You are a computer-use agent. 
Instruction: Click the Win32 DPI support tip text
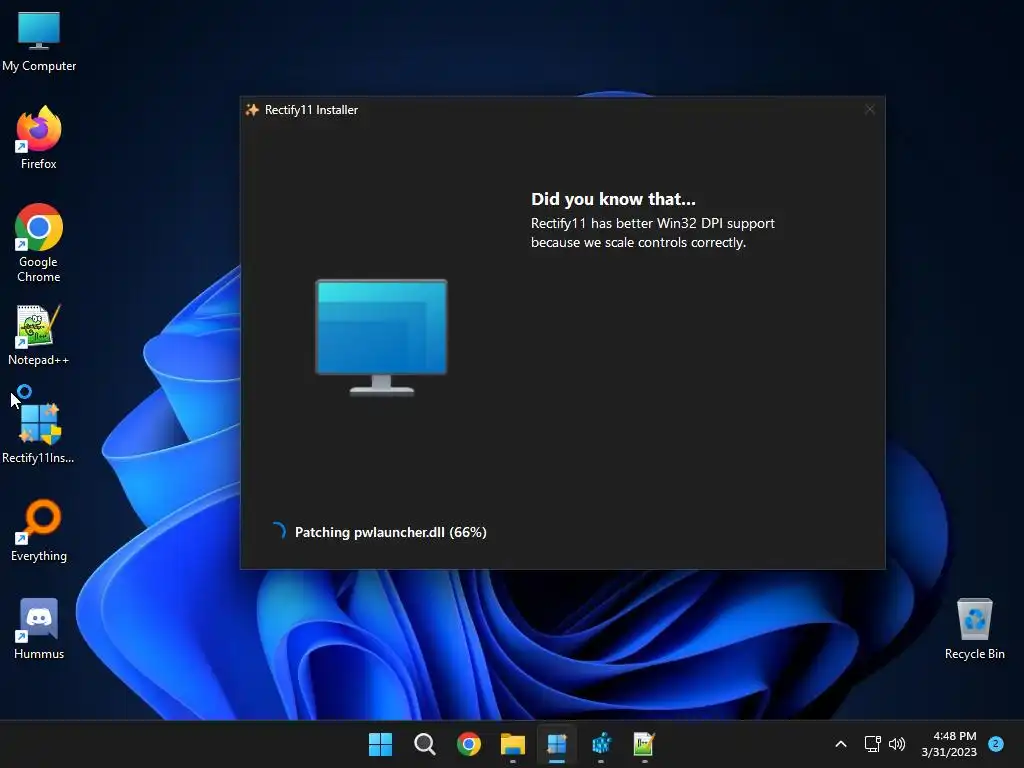pos(652,232)
